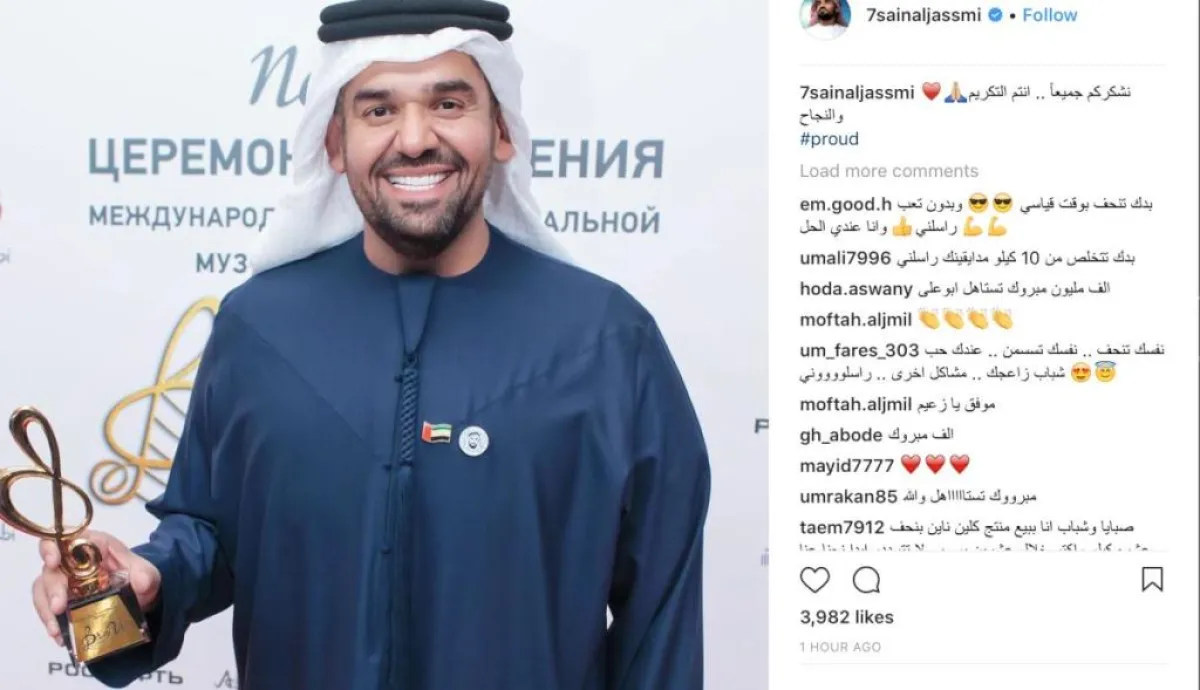Open the #proud hashtag
The width and height of the screenshot is (1200, 690).
(x=829, y=139)
